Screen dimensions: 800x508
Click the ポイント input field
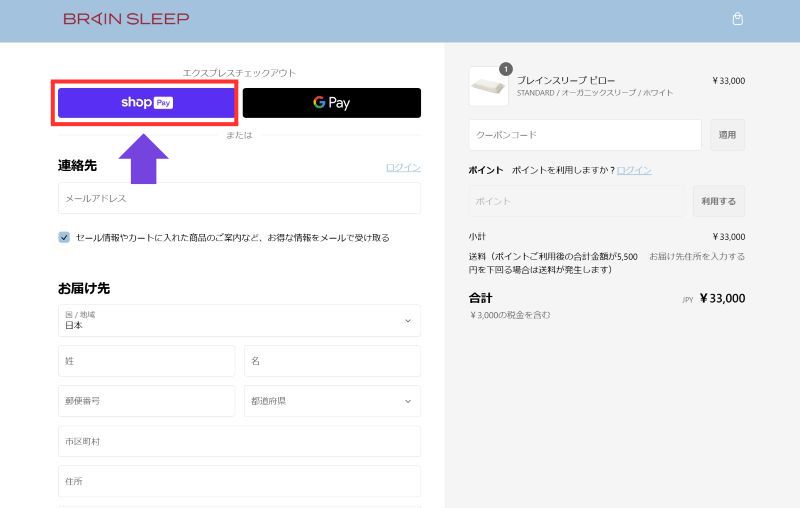click(x=576, y=201)
